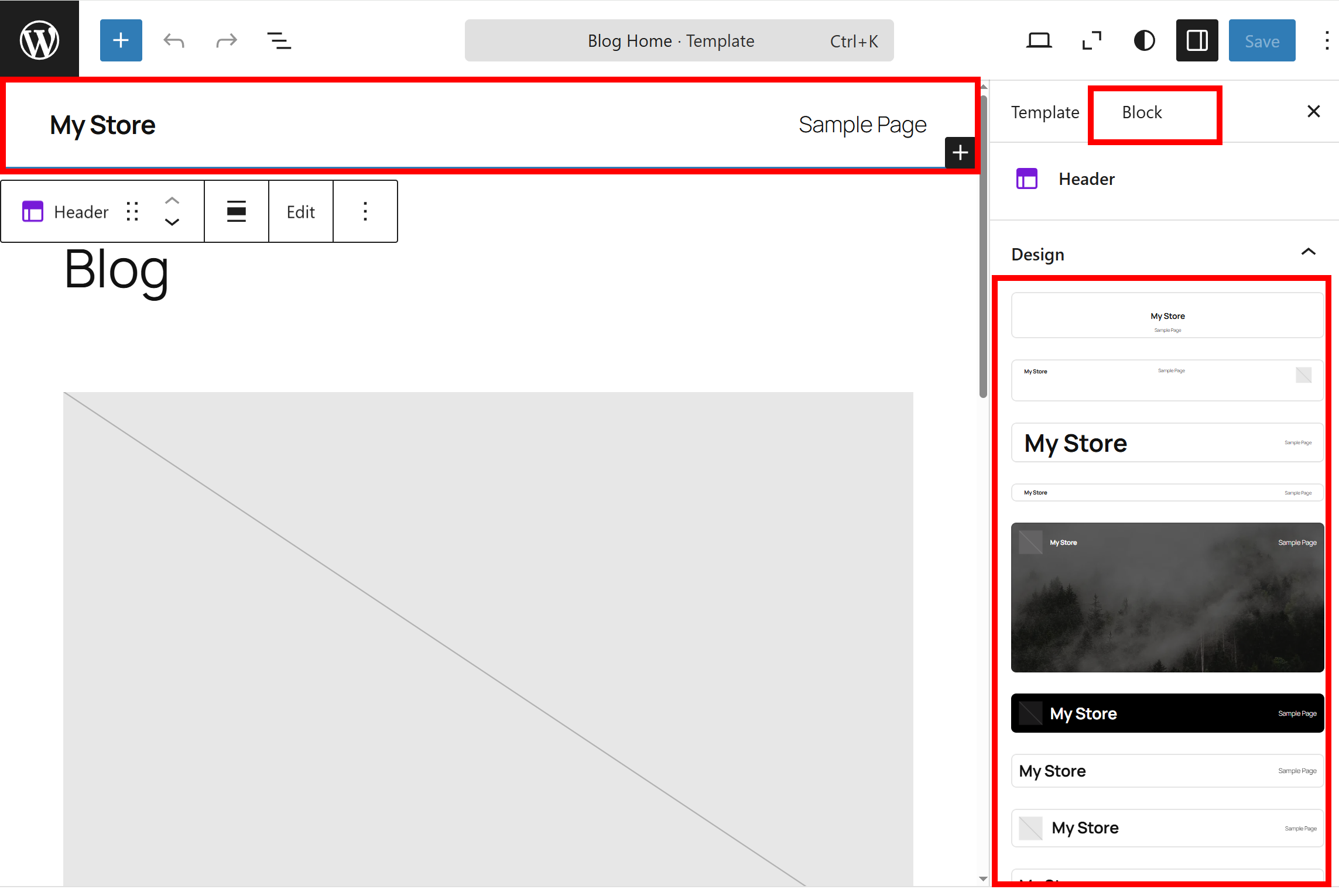Viewport: 1339px width, 896px height.
Task: Change alignment in Header block toolbar
Action: pos(237,211)
